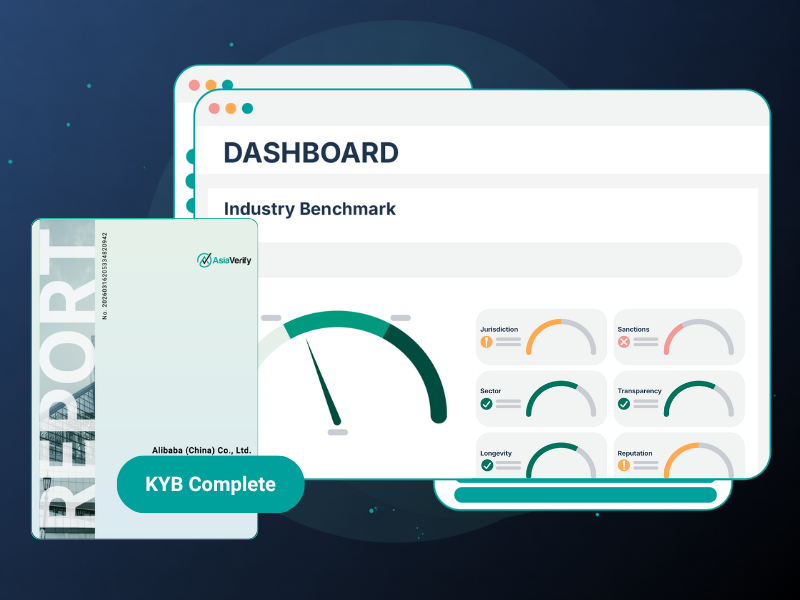Image resolution: width=800 pixels, height=600 pixels.
Task: Click the Industry Benchmark heading
Action: pyautogui.click(x=310, y=209)
